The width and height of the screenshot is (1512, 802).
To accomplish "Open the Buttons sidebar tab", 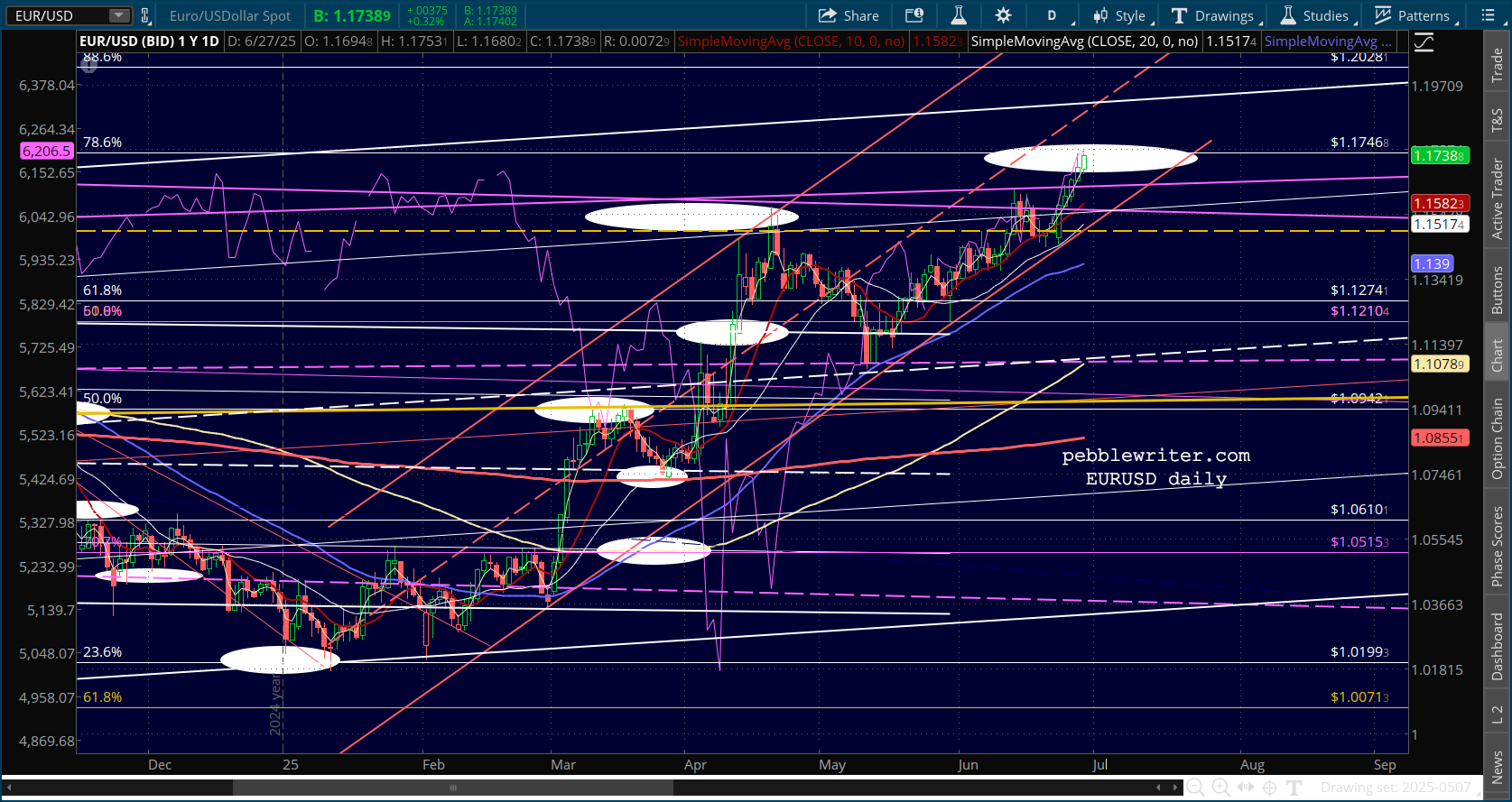I will click(1498, 290).
